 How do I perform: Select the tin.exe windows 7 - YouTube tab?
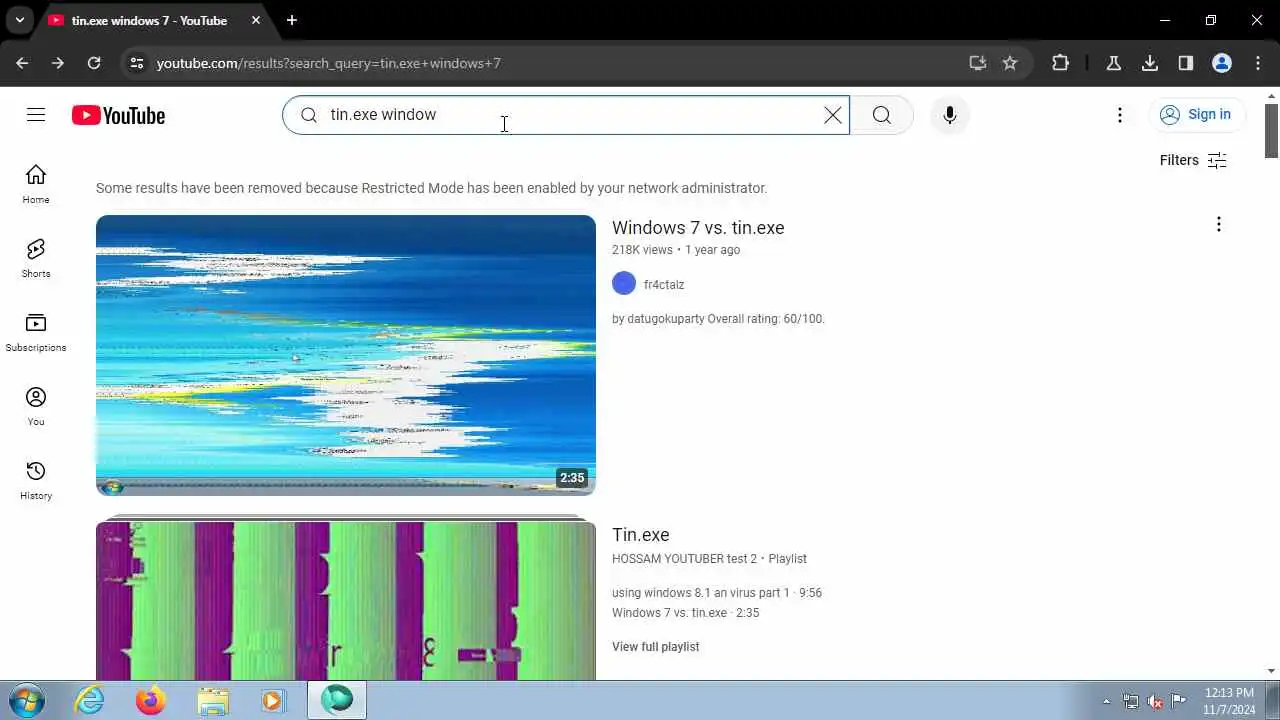pyautogui.click(x=150, y=20)
